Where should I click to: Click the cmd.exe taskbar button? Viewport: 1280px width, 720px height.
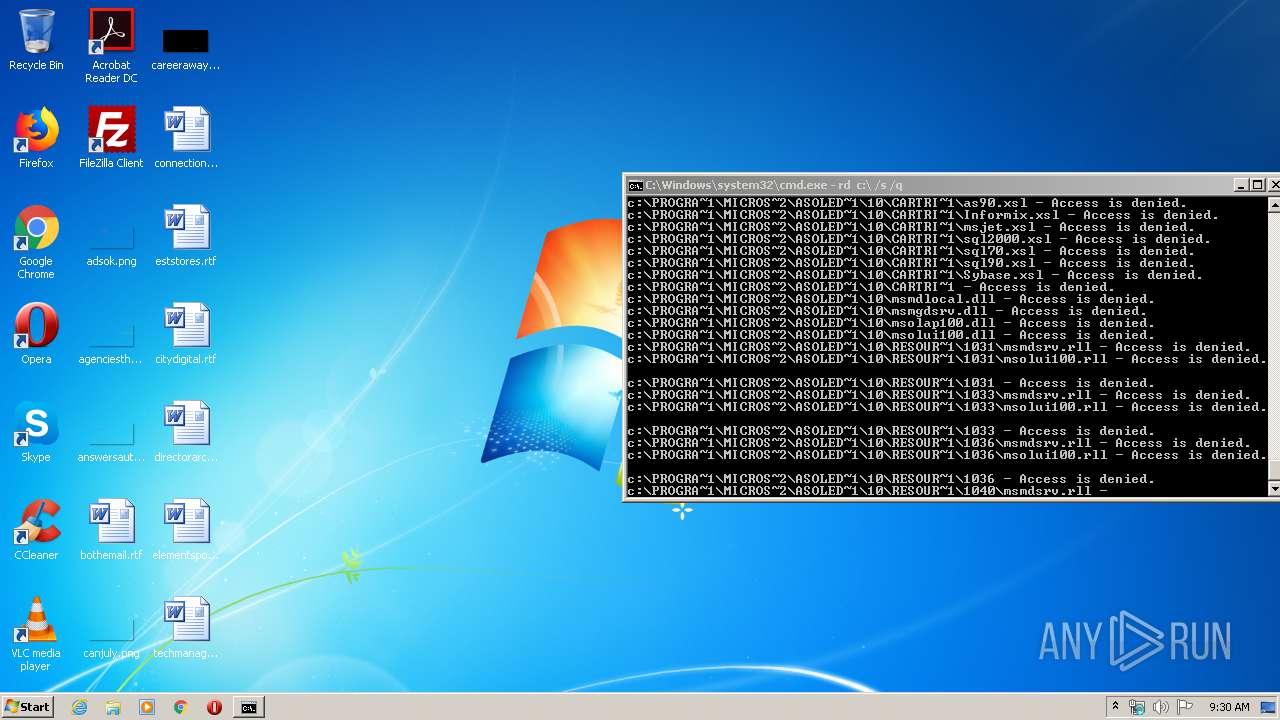click(x=248, y=707)
